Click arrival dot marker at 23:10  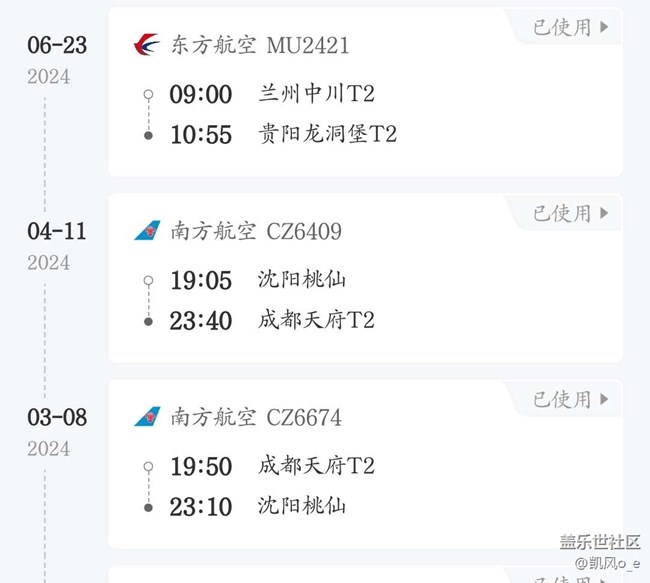148,506
